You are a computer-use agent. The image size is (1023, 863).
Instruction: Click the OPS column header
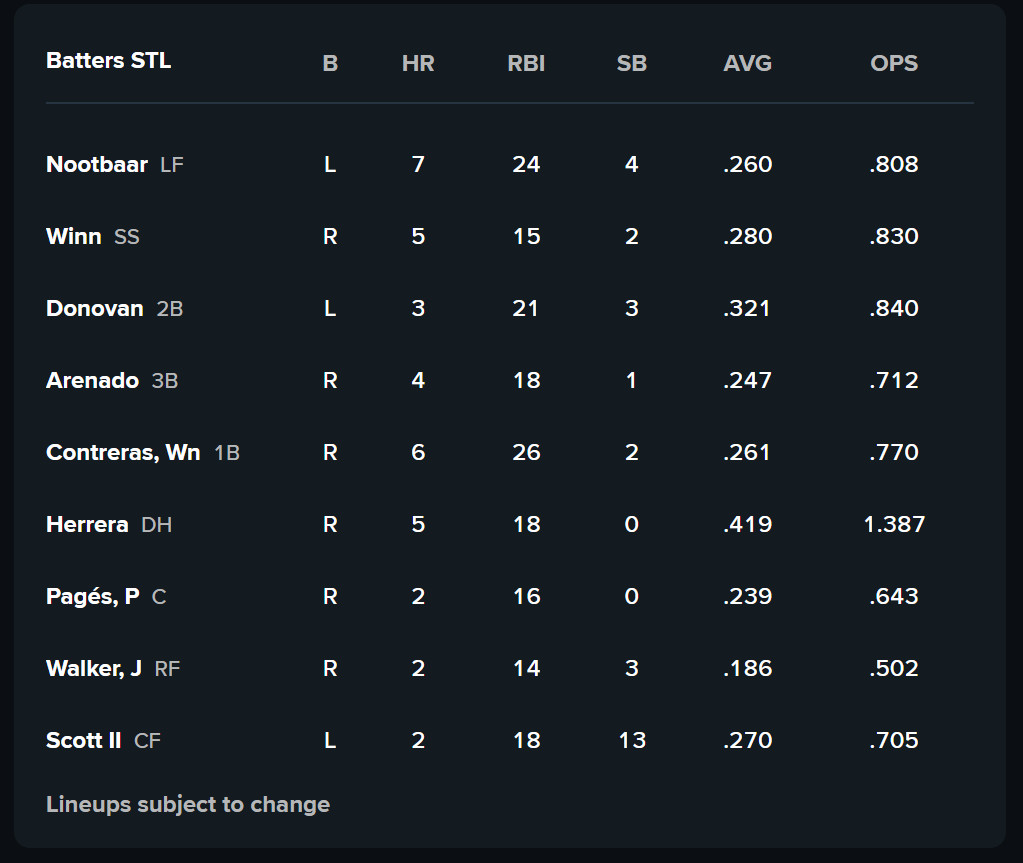(x=894, y=63)
